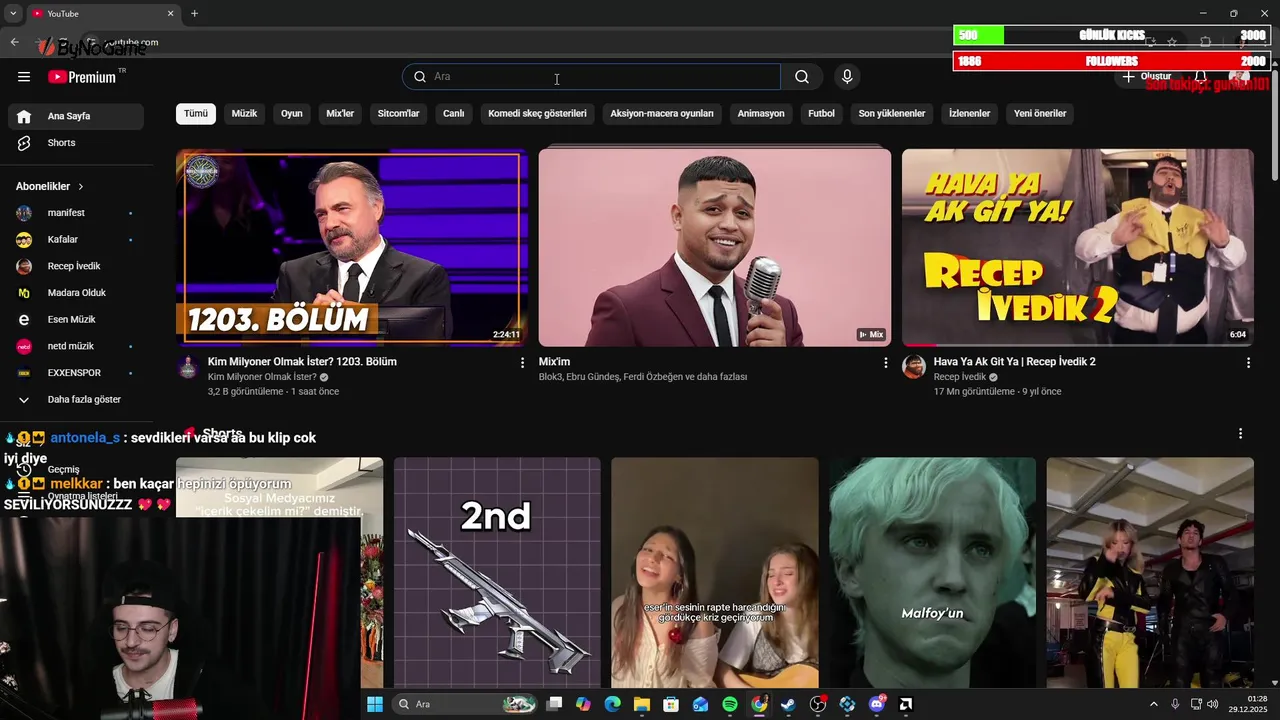The image size is (1280, 720).
Task: Select the İzlenenler filter chip
Action: point(969,113)
